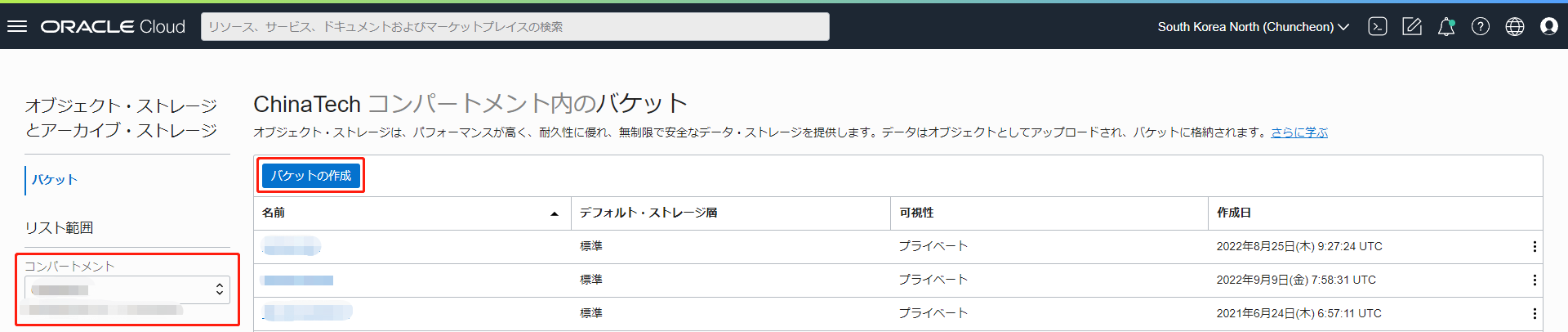
Task: Open the notifications bell
Action: pyautogui.click(x=1446, y=27)
